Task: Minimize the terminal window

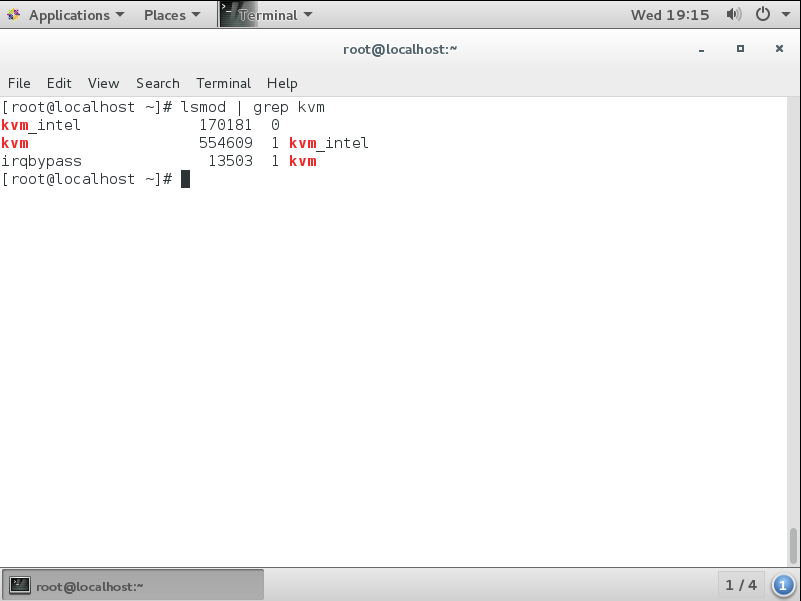Action: [702, 49]
